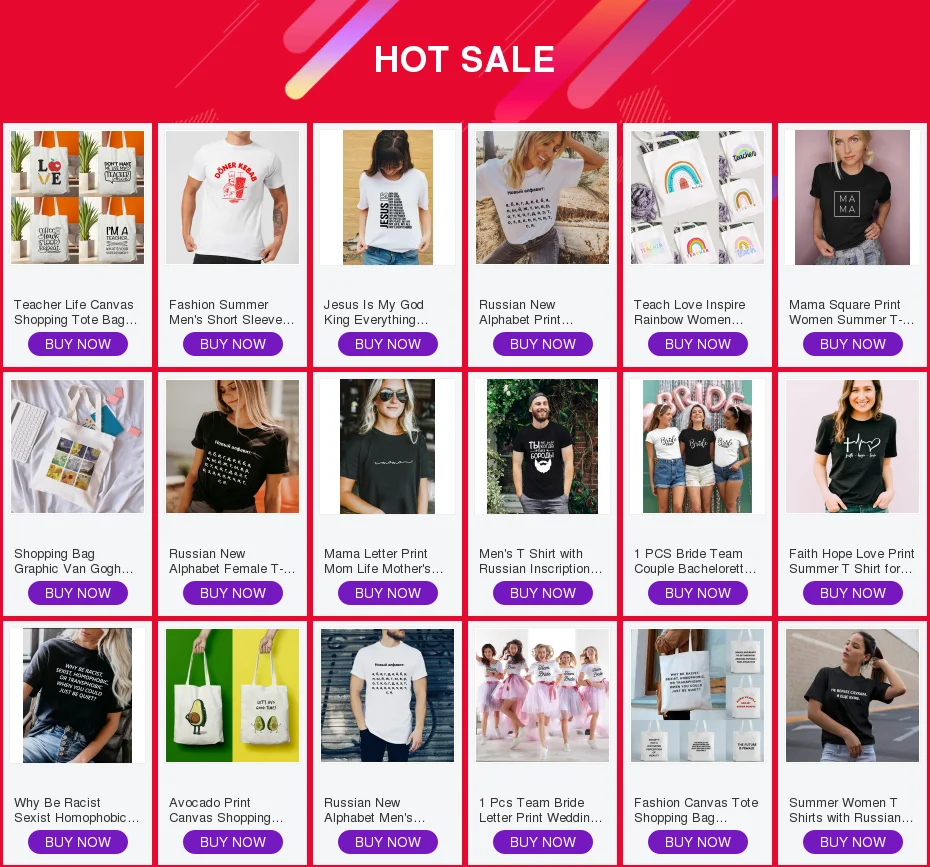View the Döner Kebab men's t-shirt photo
The height and width of the screenshot is (867, 930).
pos(232,197)
